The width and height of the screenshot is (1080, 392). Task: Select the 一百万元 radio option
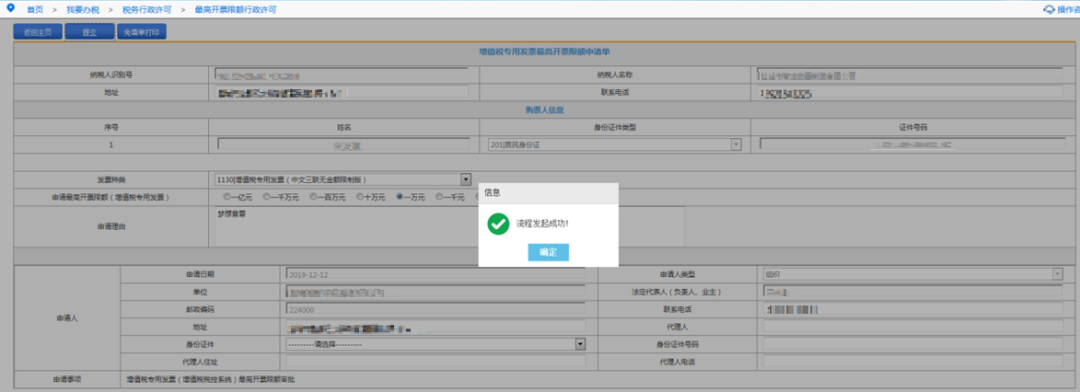click(x=313, y=197)
